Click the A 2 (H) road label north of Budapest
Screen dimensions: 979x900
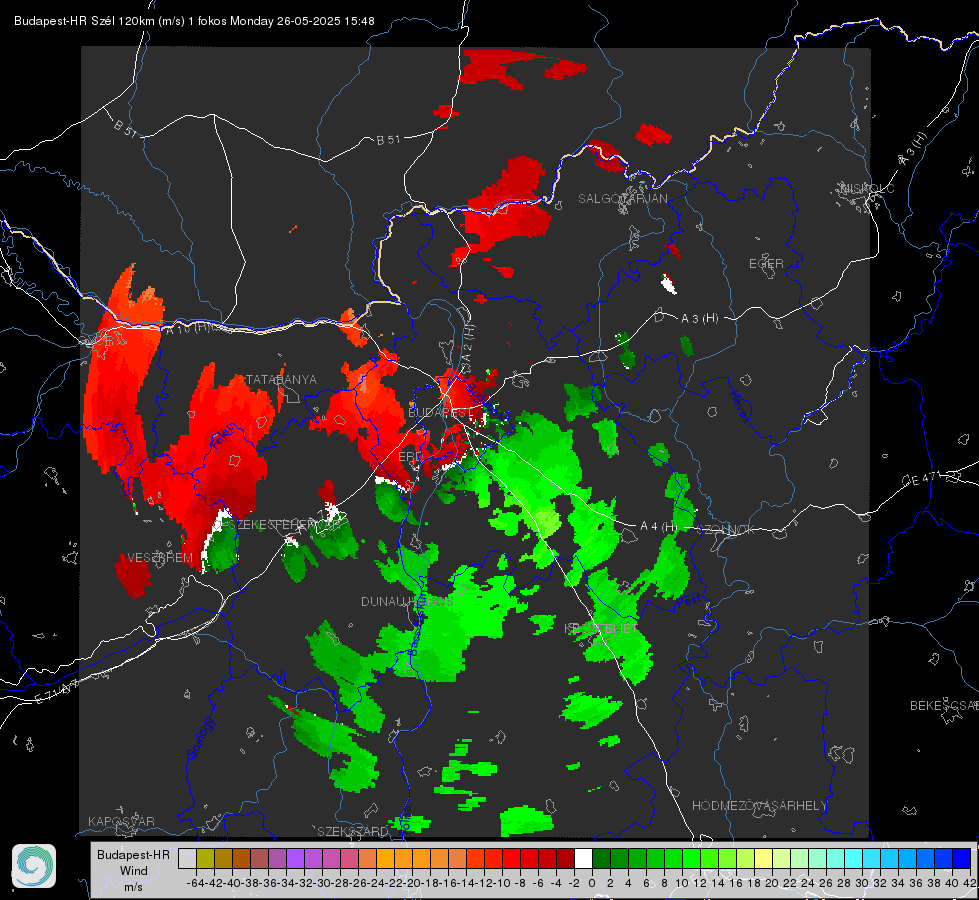click(x=469, y=342)
